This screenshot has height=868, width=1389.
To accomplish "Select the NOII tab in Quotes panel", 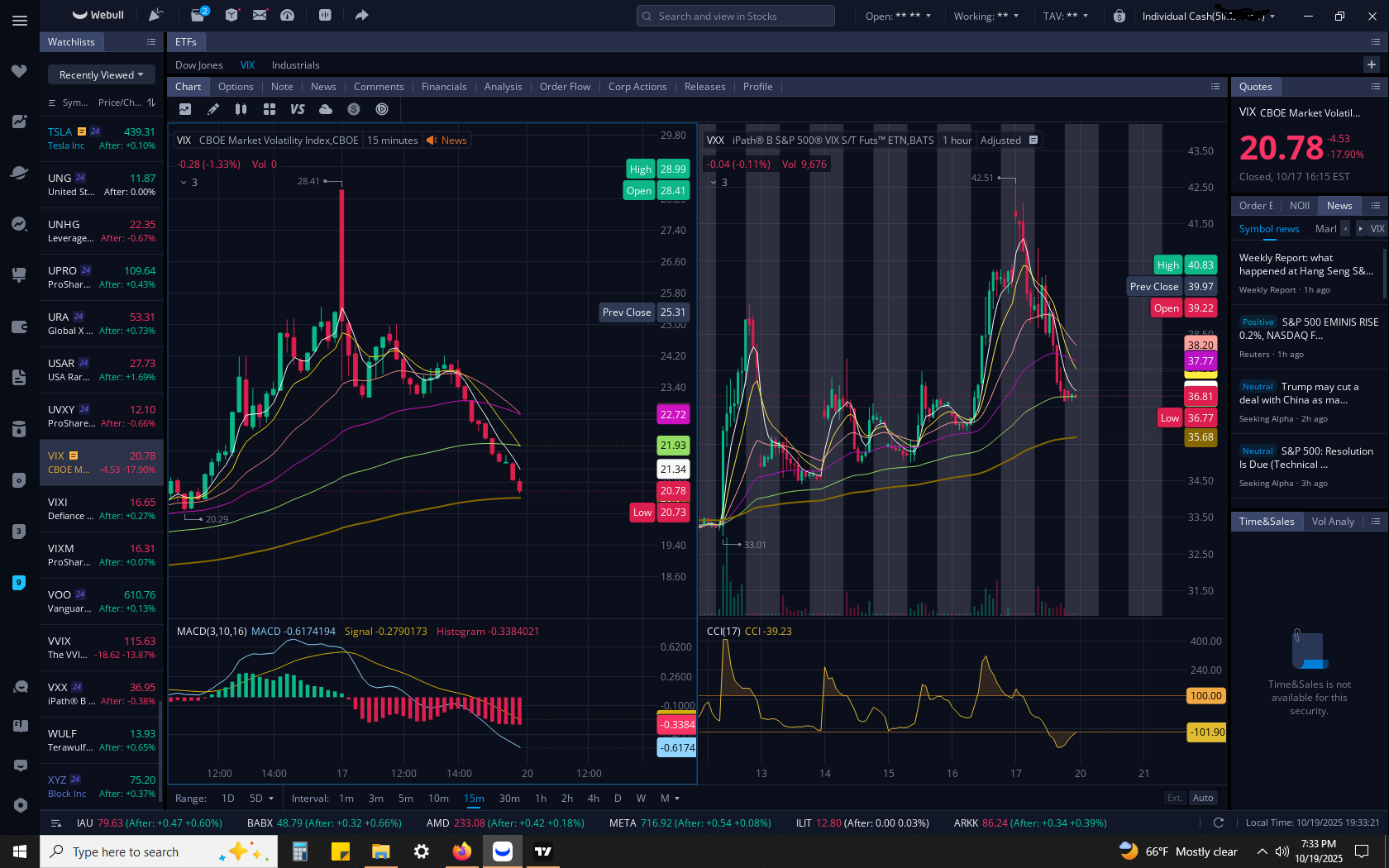I will click(x=1300, y=205).
